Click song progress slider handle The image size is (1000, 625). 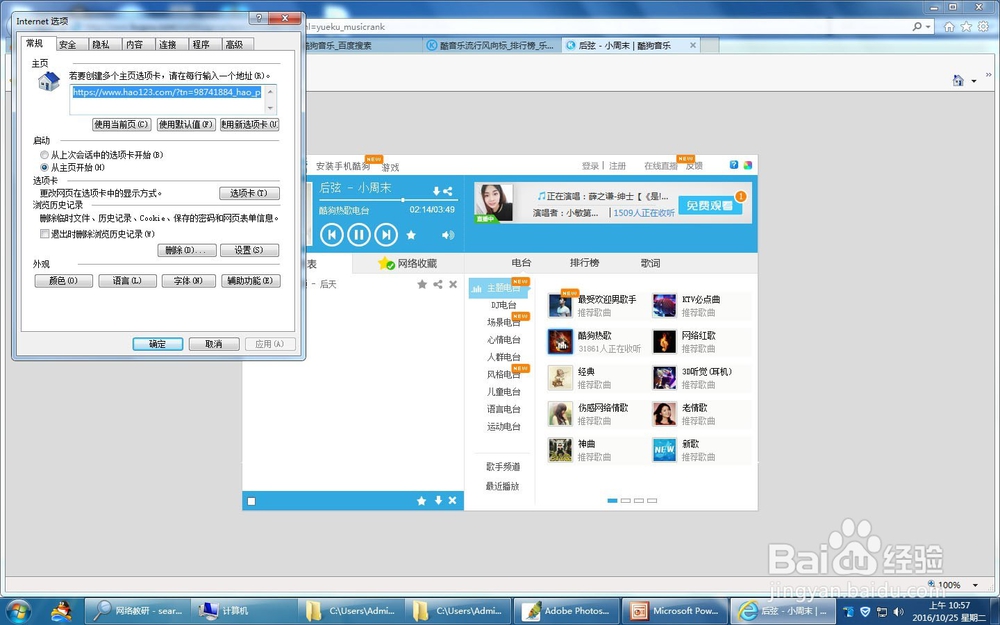click(402, 200)
